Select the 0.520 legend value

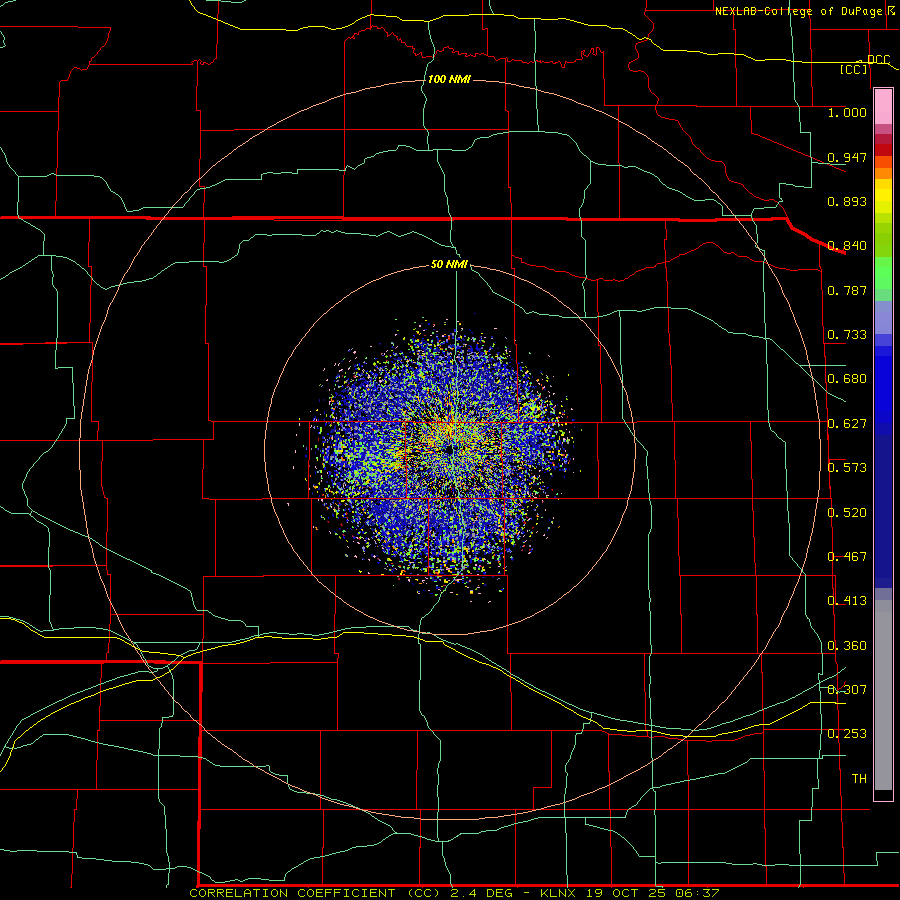coord(847,513)
